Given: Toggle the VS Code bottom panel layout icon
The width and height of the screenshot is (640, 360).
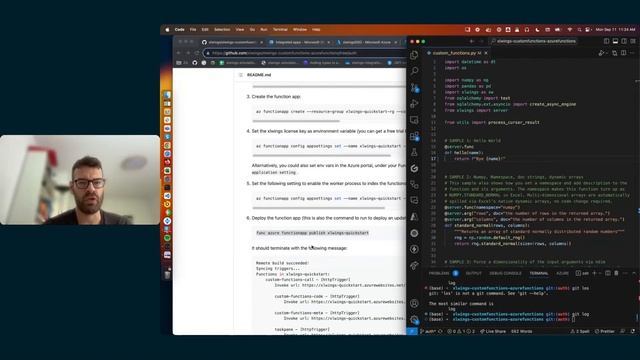Looking at the screenshot, I should point(615,41).
